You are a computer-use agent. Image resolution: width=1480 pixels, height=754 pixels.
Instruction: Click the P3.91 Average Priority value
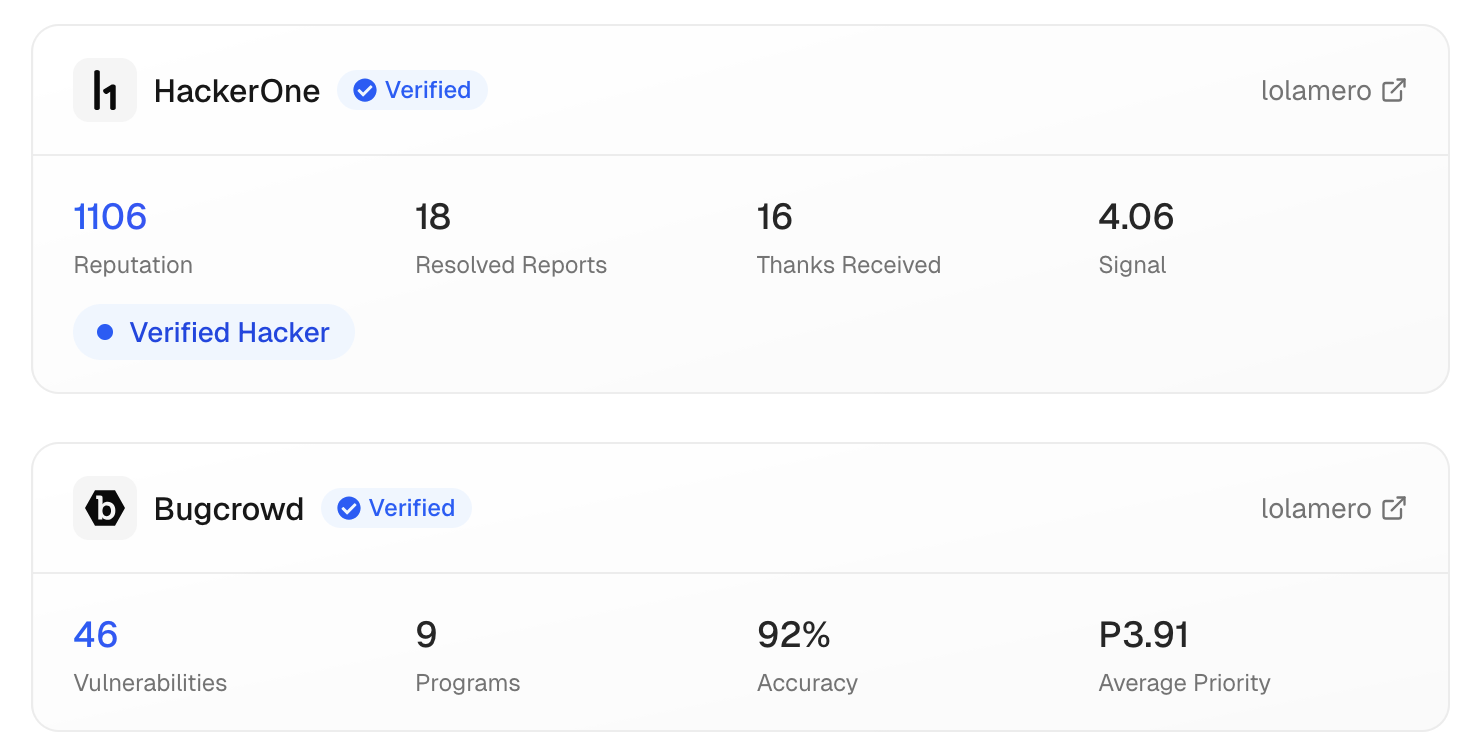click(1144, 635)
